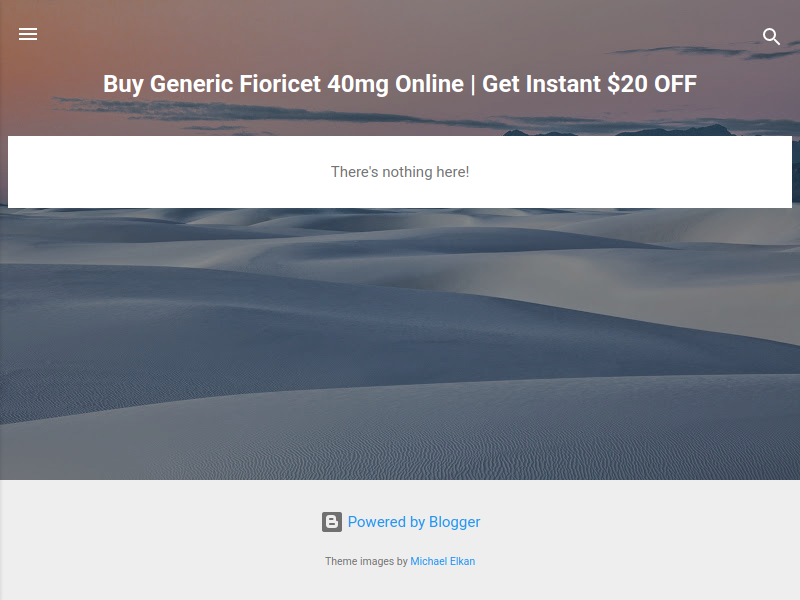Click the blog title heading
The height and width of the screenshot is (600, 800).
[x=400, y=84]
